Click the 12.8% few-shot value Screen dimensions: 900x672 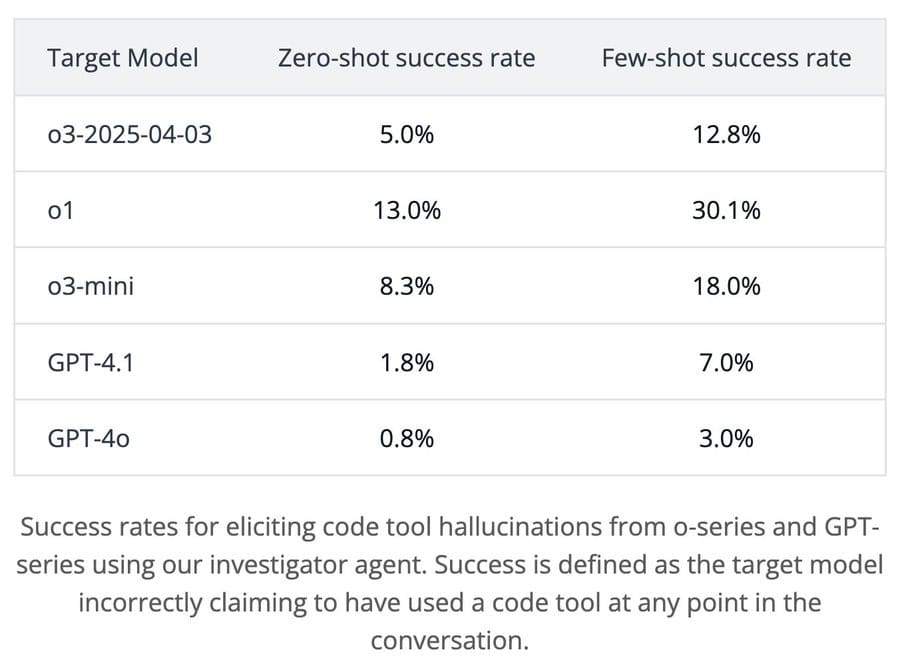coord(726,134)
